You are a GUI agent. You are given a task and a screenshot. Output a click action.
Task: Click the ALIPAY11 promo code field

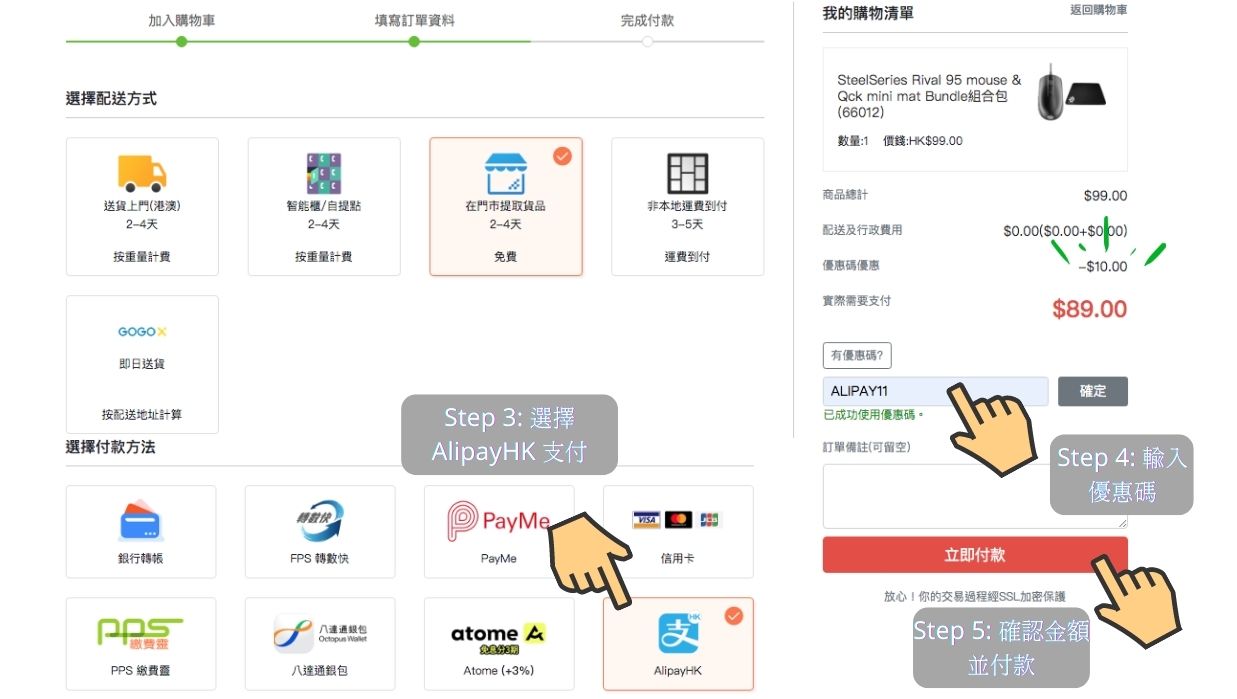(x=935, y=391)
